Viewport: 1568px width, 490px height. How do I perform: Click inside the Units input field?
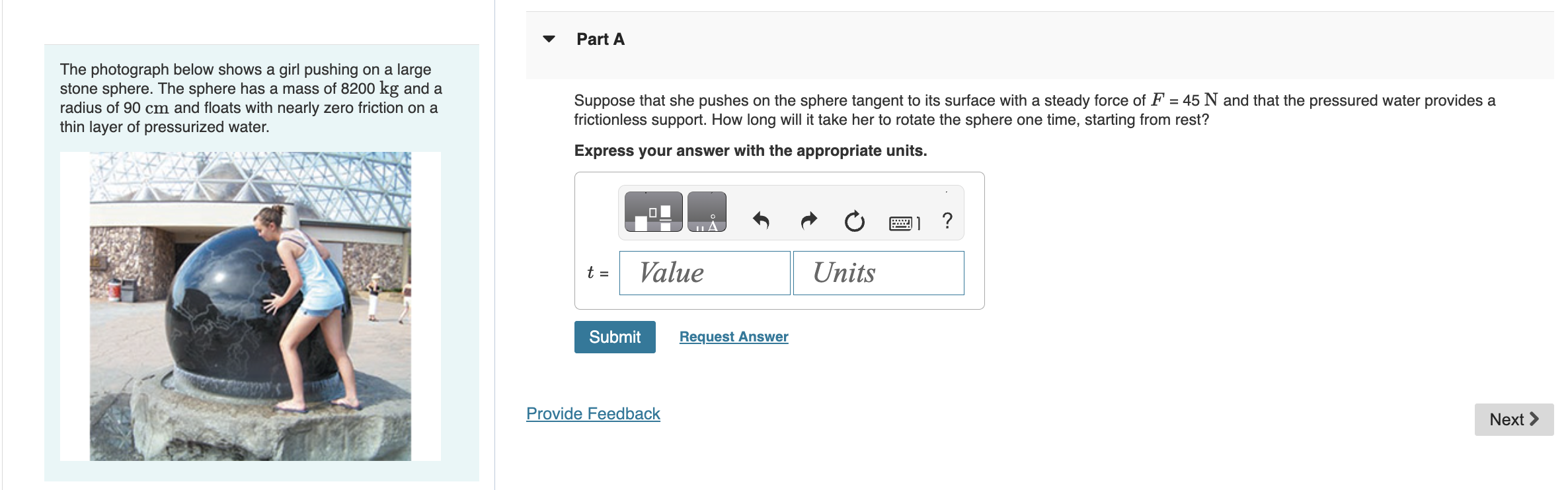tap(878, 273)
